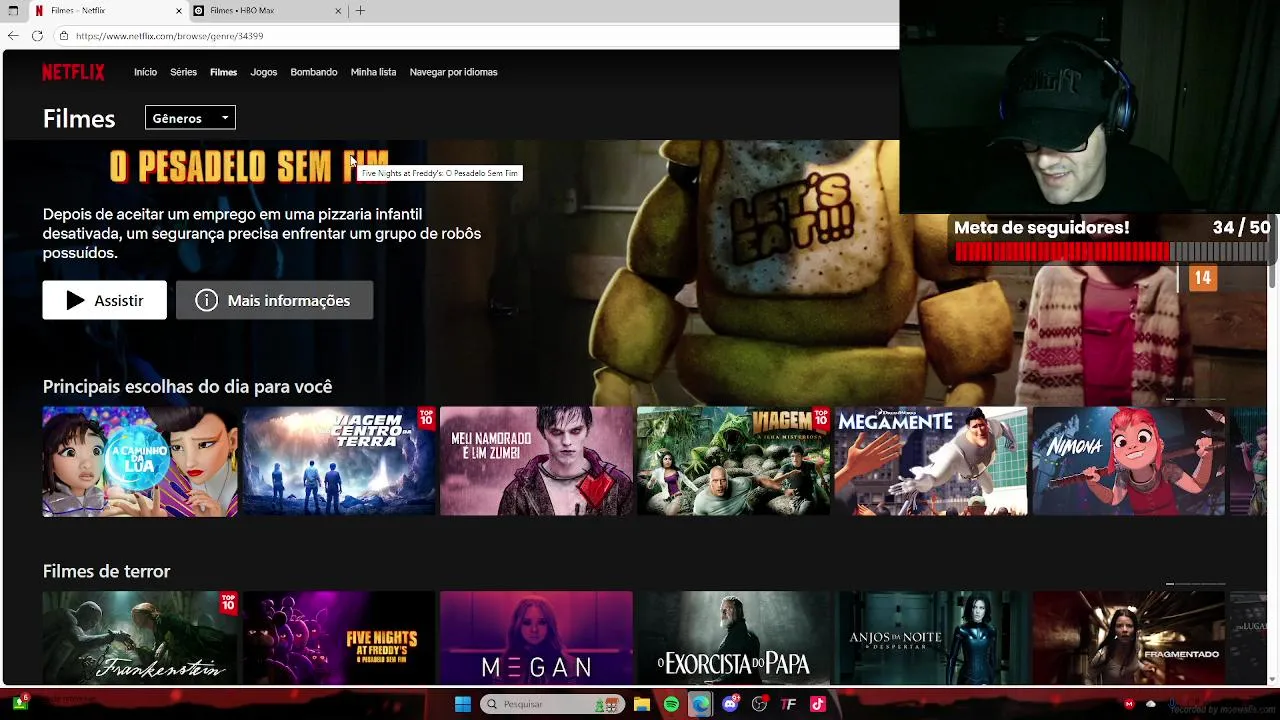Open the Megamente thumbnail
The width and height of the screenshot is (1280, 720).
pos(931,461)
